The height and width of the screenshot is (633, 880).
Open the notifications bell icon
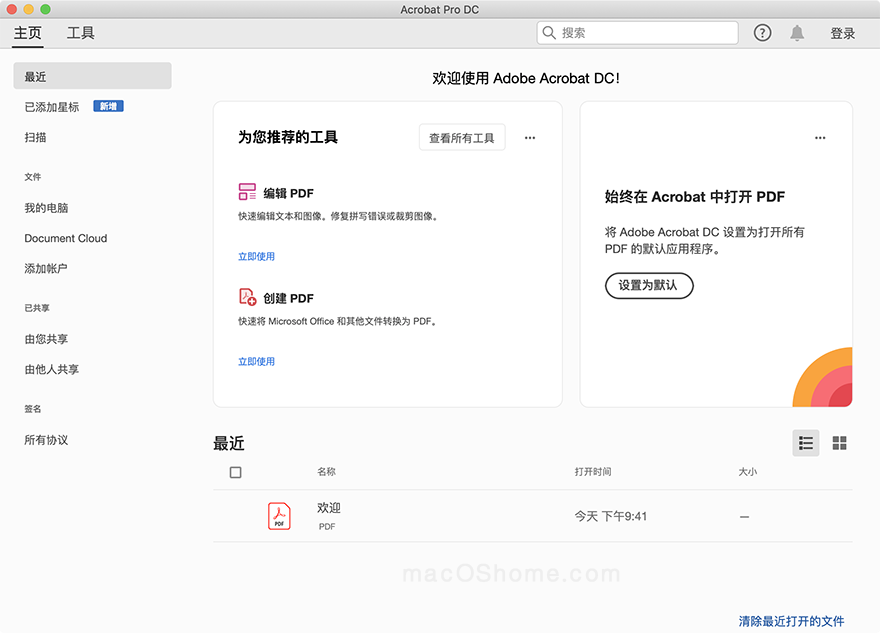[x=797, y=33]
